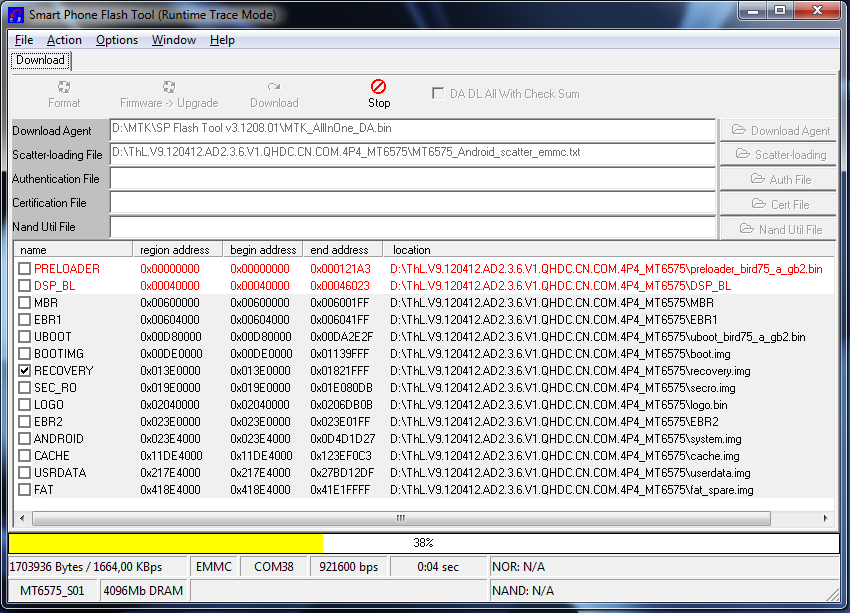
Task: Check the EBR2 partition checkbox
Action: pyautogui.click(x=24, y=422)
